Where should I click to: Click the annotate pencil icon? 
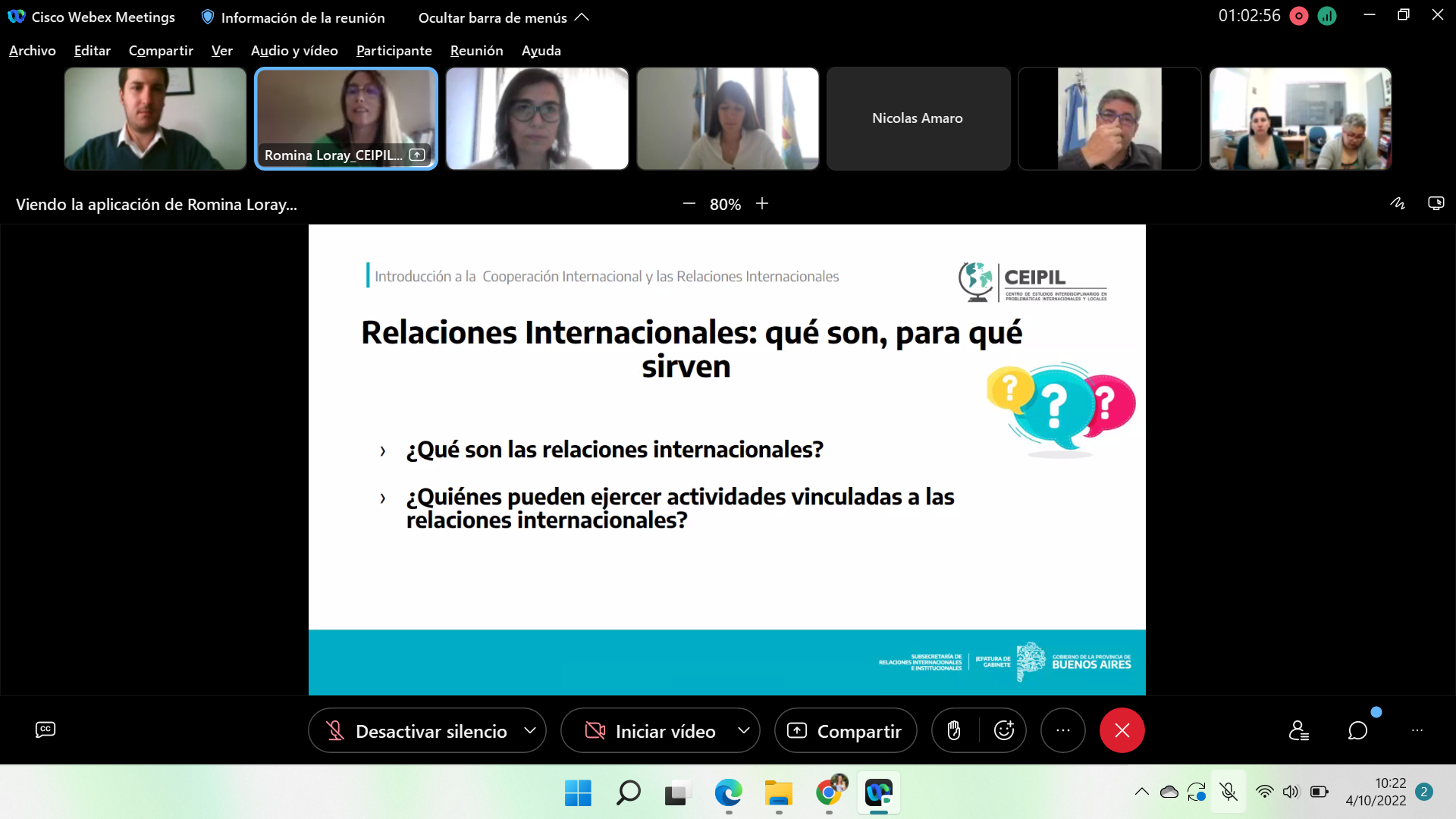point(1397,203)
